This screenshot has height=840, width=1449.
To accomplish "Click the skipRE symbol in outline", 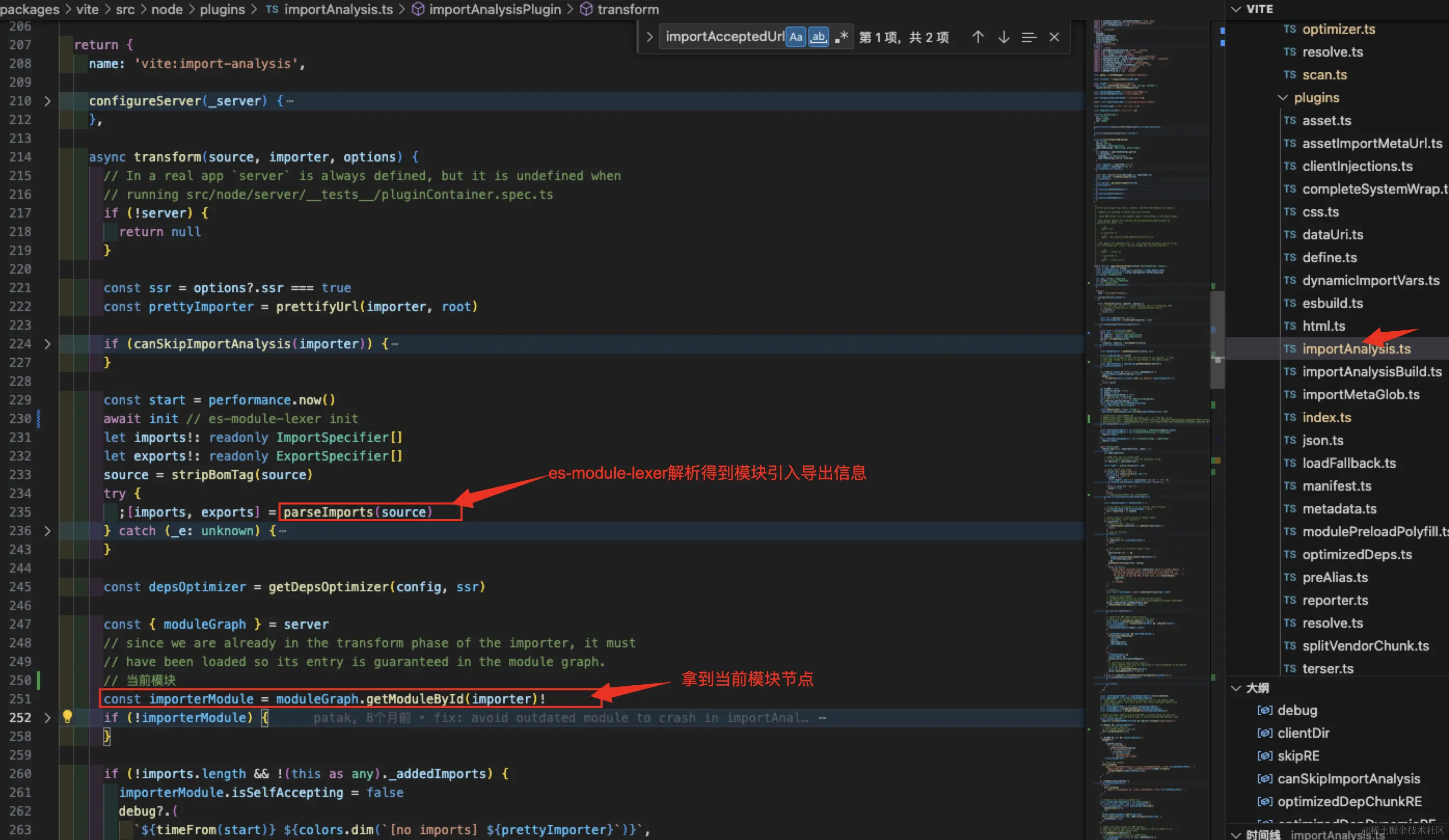I will 1298,755.
